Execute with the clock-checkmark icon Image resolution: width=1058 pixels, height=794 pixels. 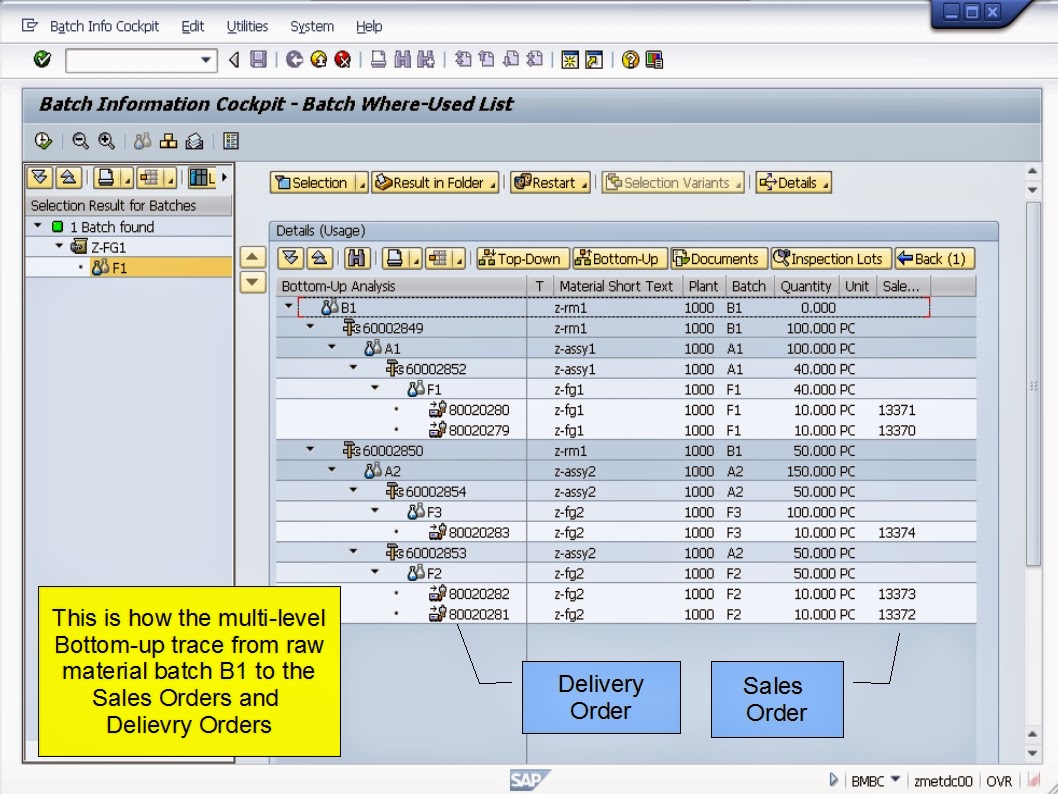42,140
